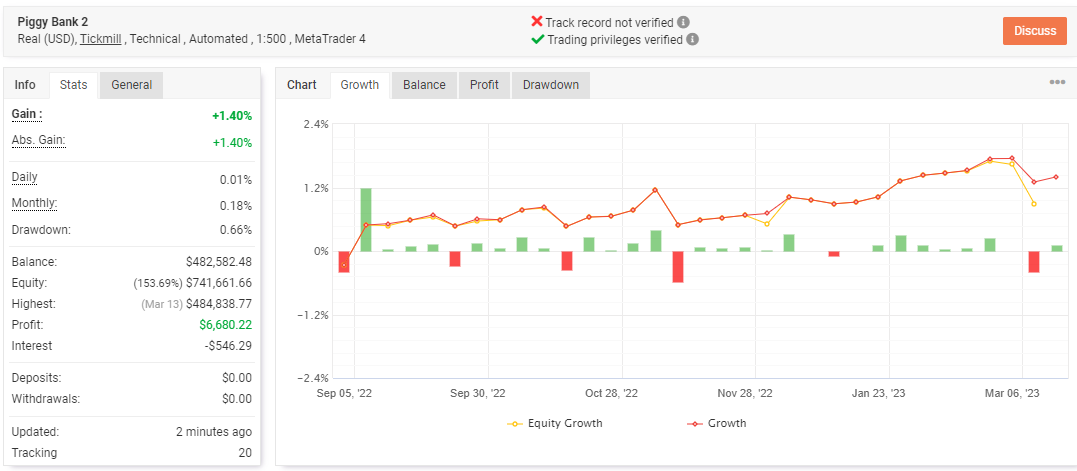Switch to the General tab

tap(132, 85)
